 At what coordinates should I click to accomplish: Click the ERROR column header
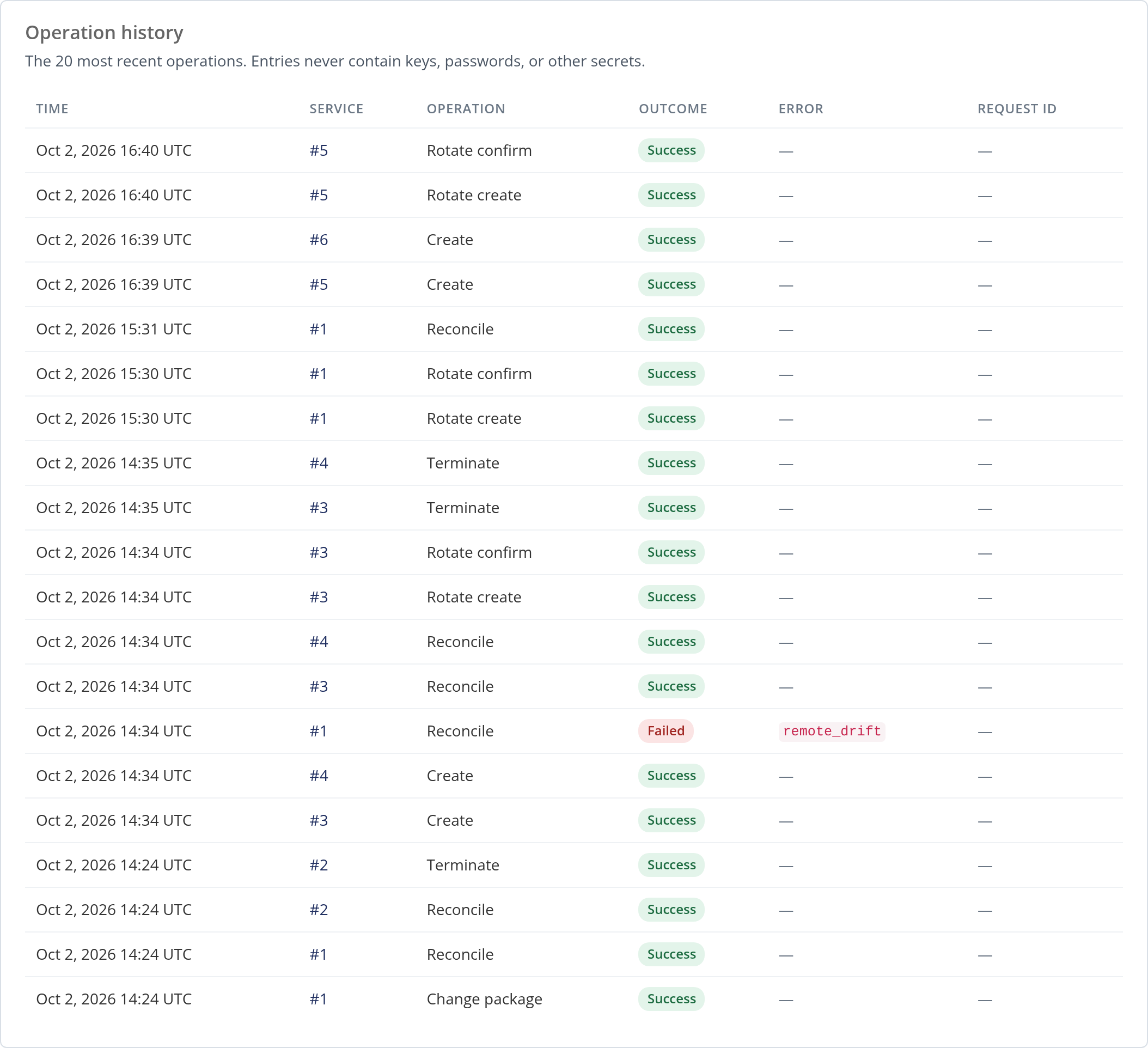pyautogui.click(x=801, y=109)
